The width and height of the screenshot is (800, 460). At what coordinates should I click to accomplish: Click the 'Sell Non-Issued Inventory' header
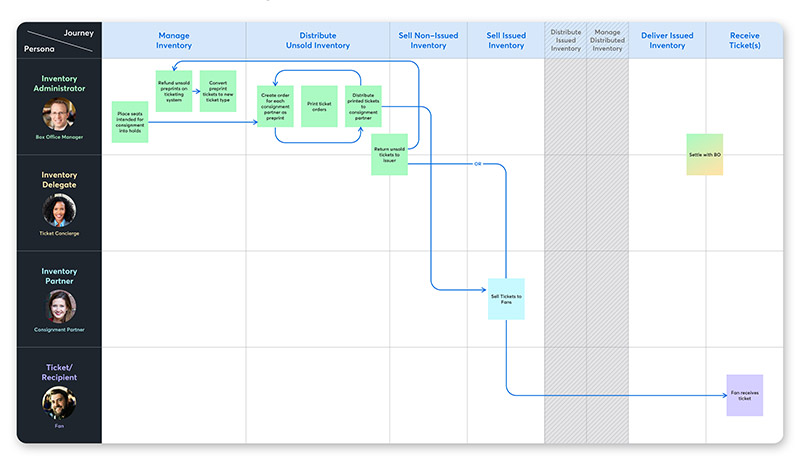(x=428, y=40)
